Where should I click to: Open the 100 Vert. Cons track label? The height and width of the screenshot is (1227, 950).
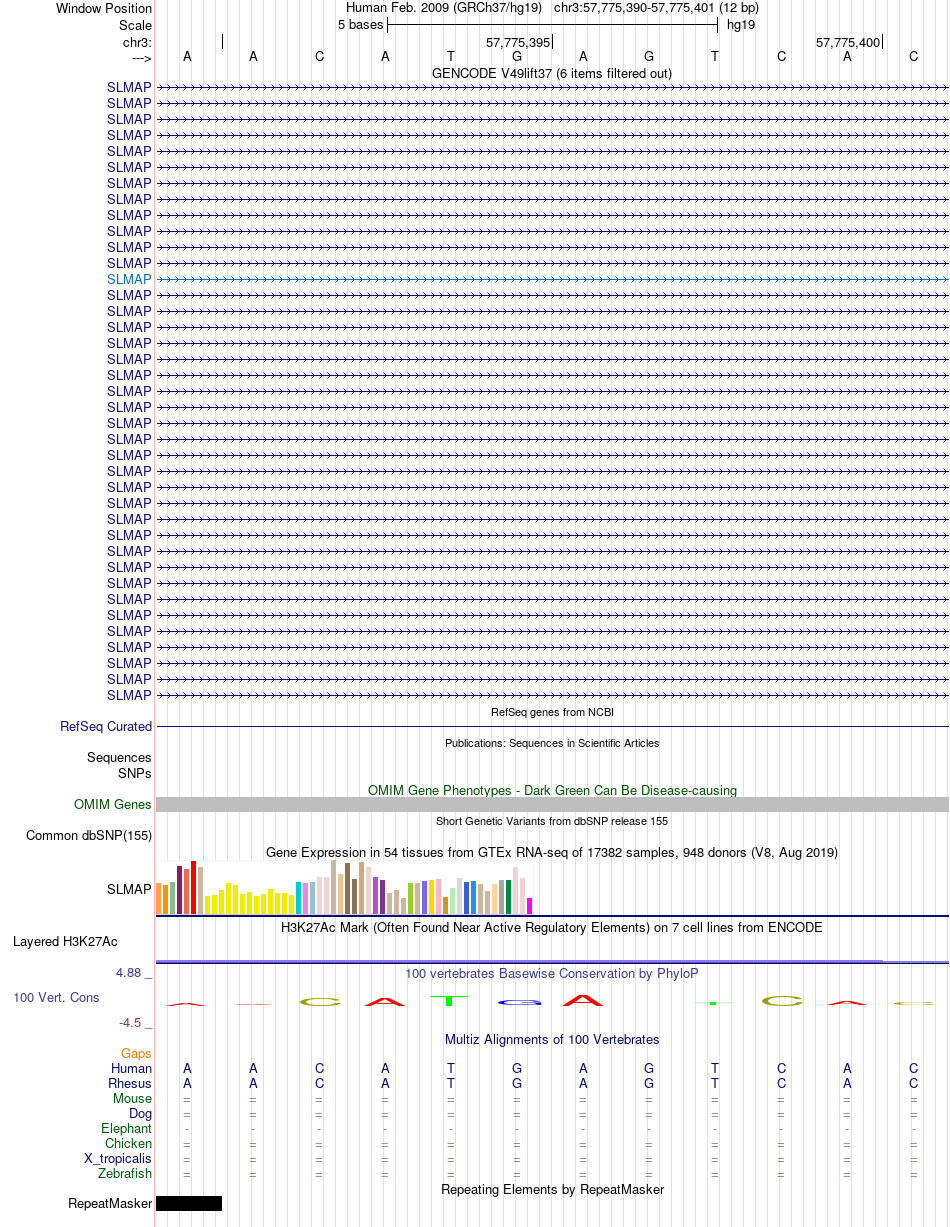[x=56, y=998]
